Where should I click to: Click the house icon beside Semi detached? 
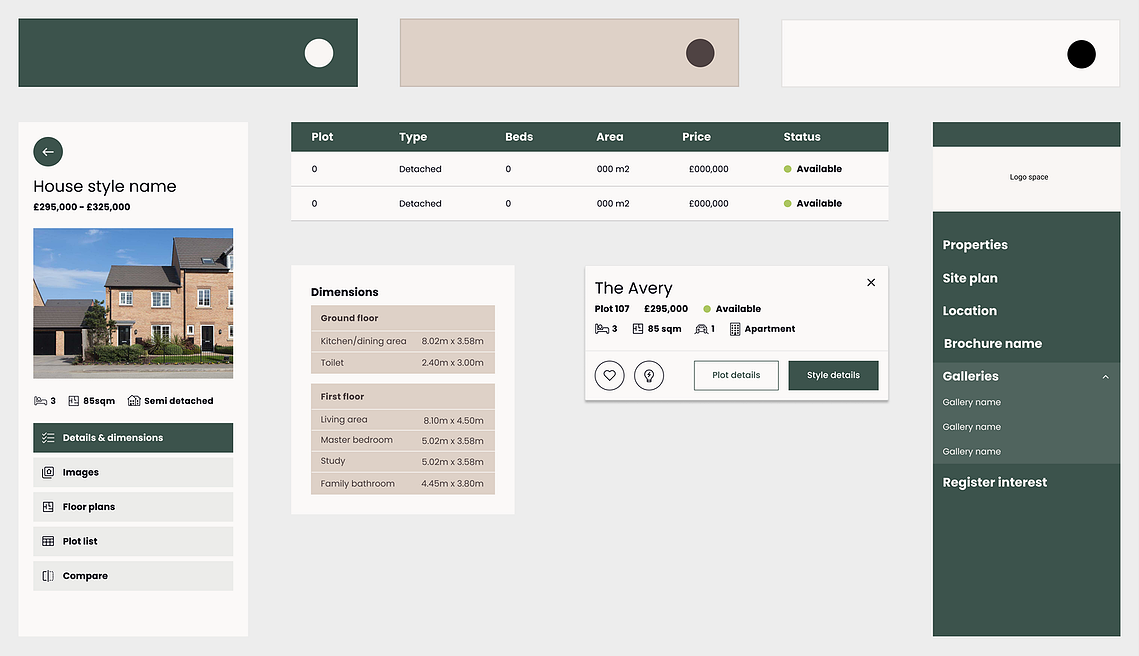tap(134, 401)
